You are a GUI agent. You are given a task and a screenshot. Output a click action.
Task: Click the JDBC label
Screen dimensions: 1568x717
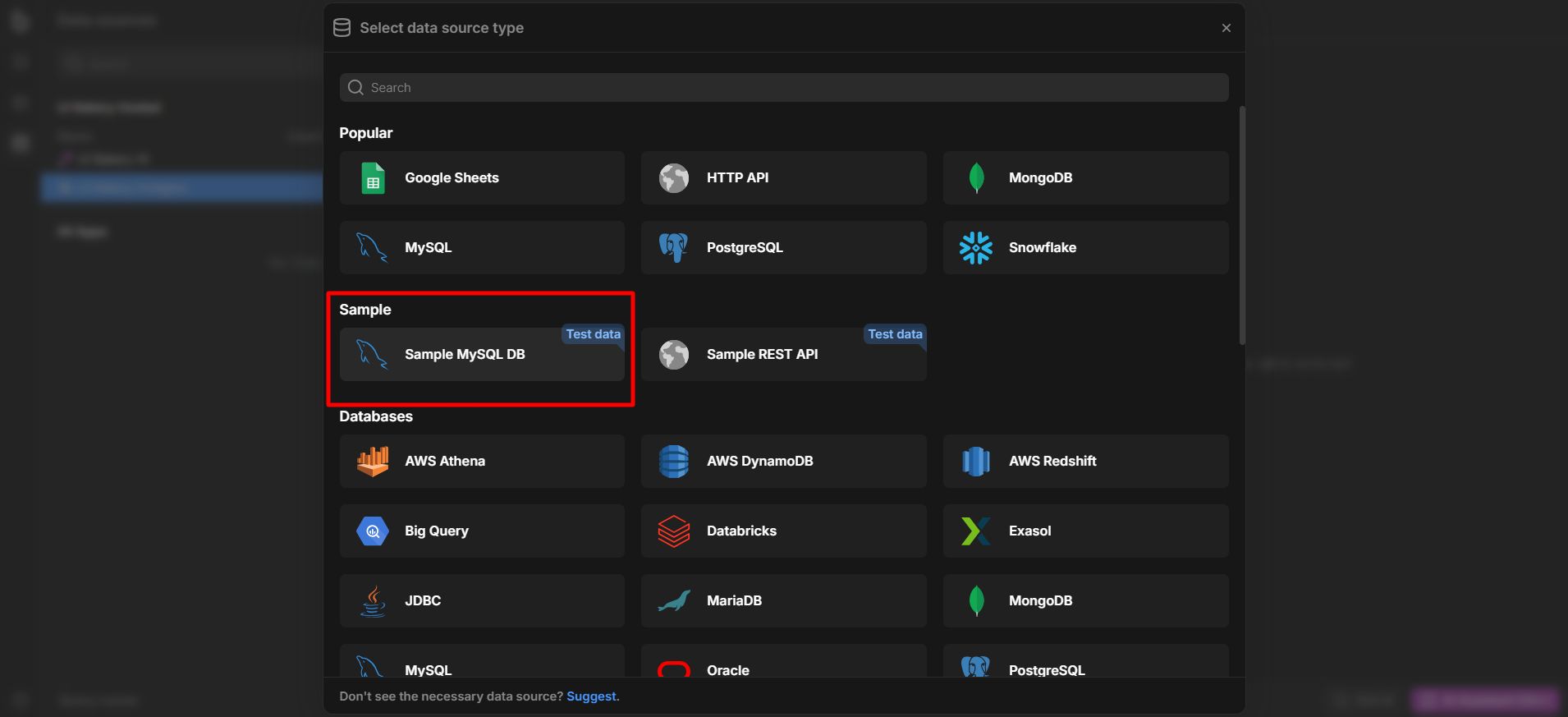(423, 601)
